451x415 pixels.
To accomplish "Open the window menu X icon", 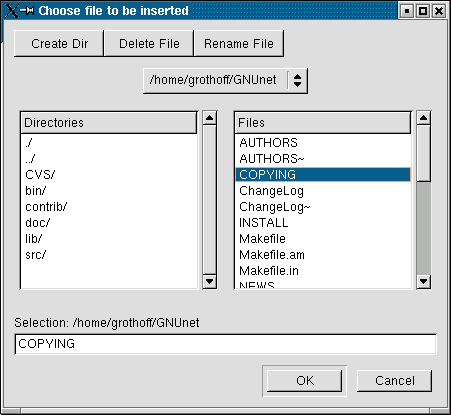I will tap(11, 11).
